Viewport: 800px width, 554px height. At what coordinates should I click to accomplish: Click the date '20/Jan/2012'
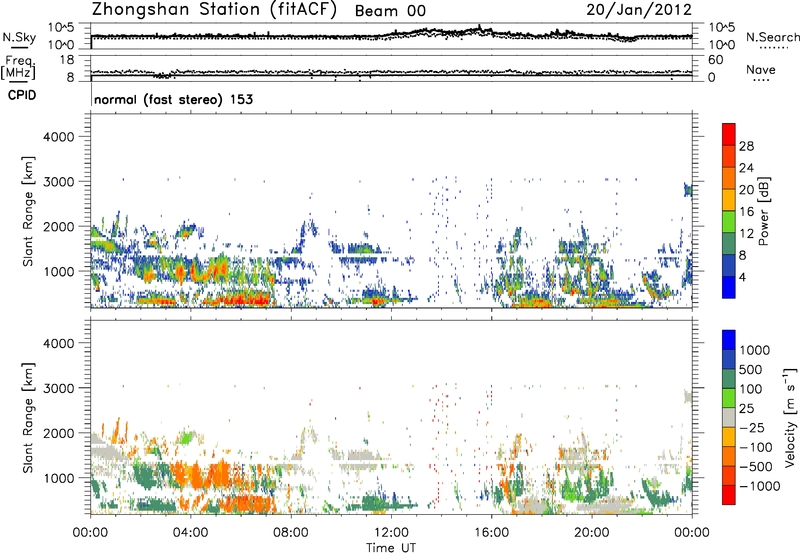pyautogui.click(x=639, y=10)
